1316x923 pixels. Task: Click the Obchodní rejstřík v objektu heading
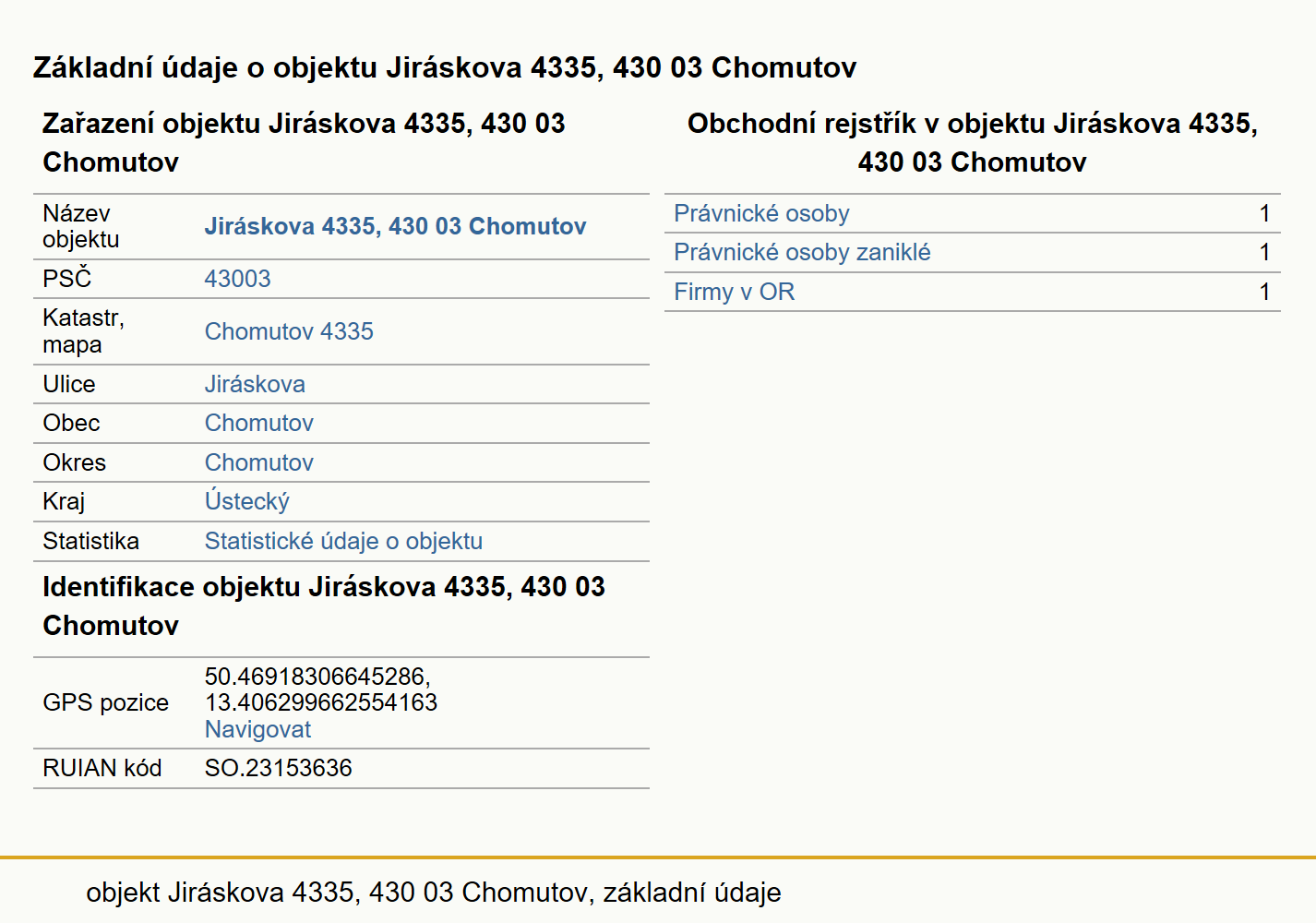tap(973, 142)
